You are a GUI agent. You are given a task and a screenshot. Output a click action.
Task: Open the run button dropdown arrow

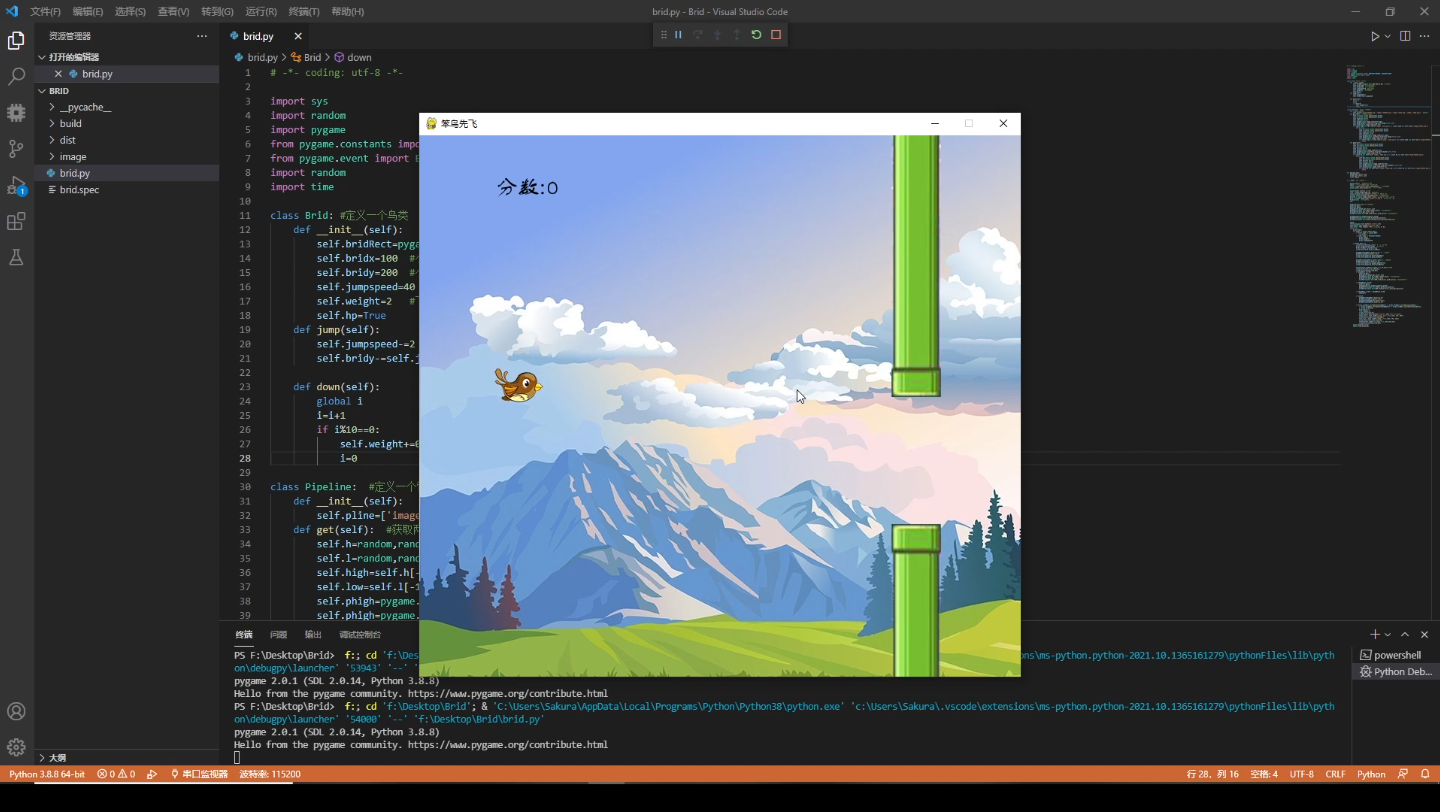click(1388, 36)
